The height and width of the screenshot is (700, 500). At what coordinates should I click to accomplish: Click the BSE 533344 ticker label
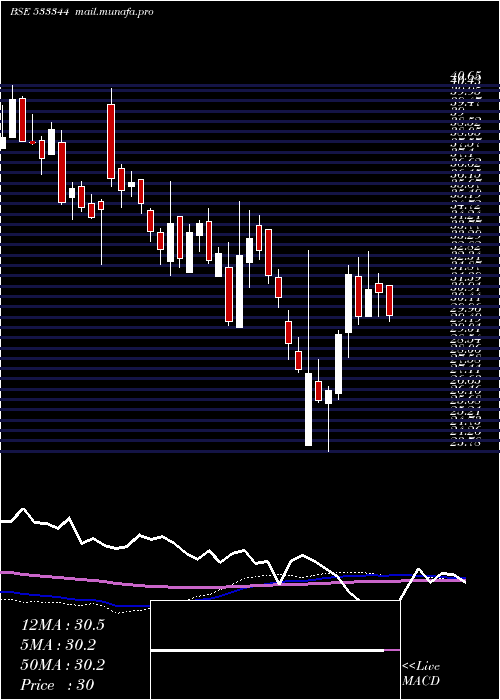click(x=39, y=12)
